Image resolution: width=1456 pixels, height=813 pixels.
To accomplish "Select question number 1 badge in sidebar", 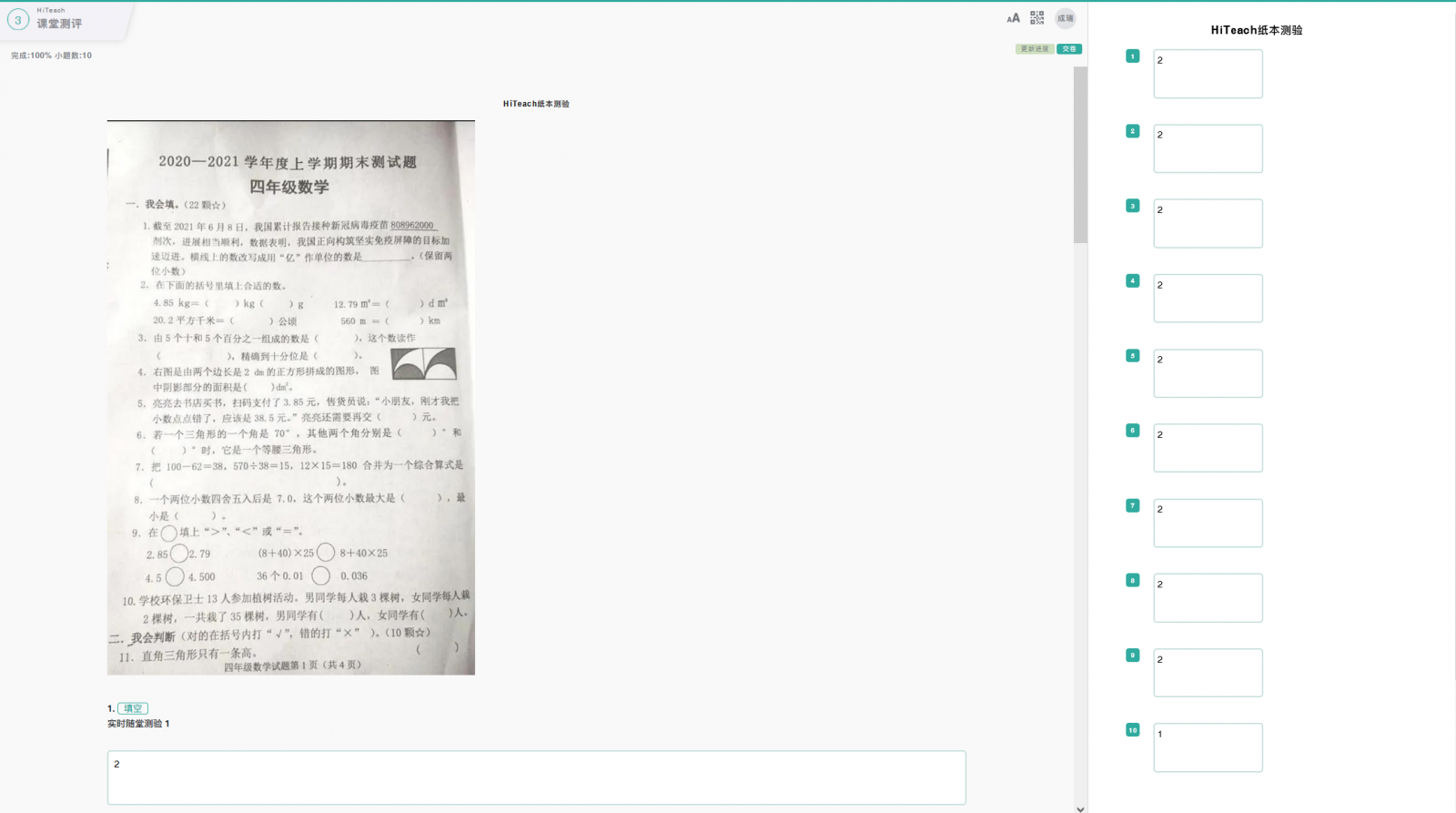I will 1132,56.
